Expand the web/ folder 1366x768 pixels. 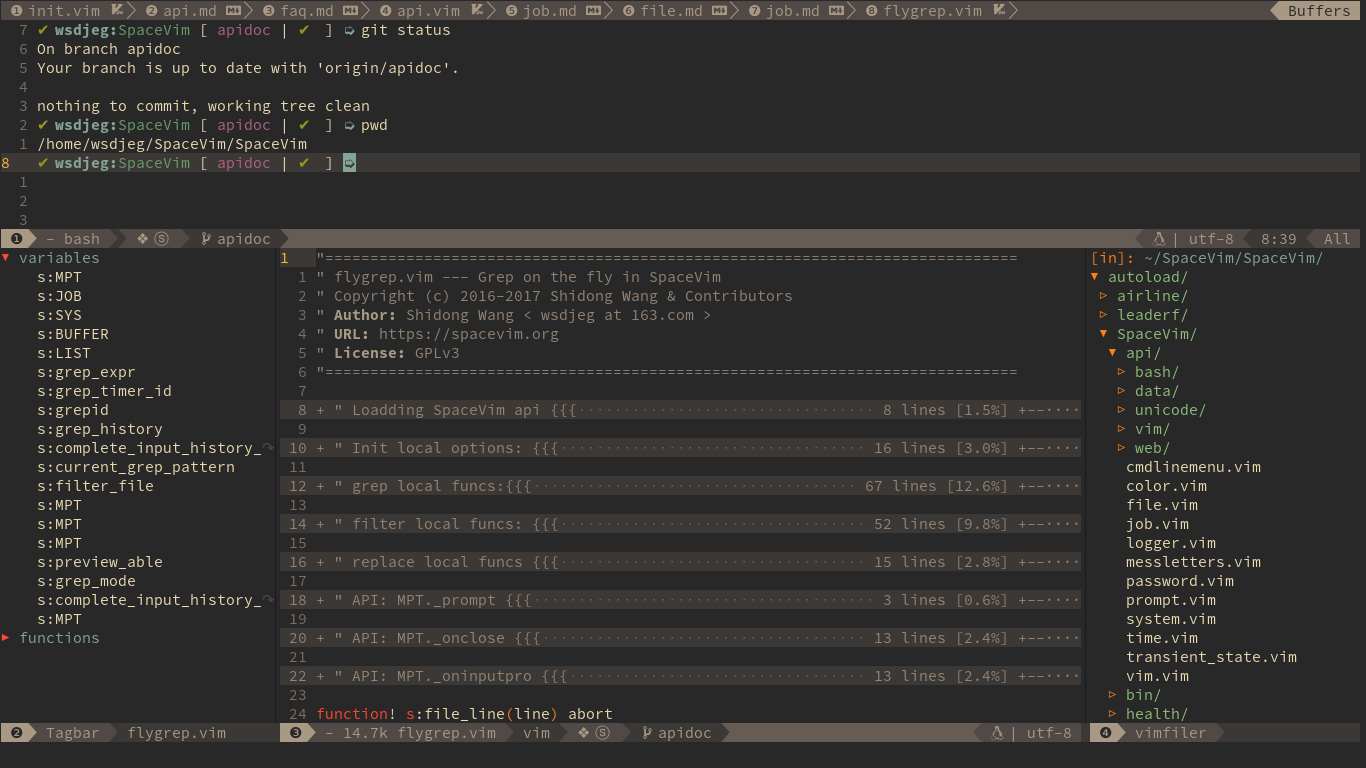[1122, 448]
